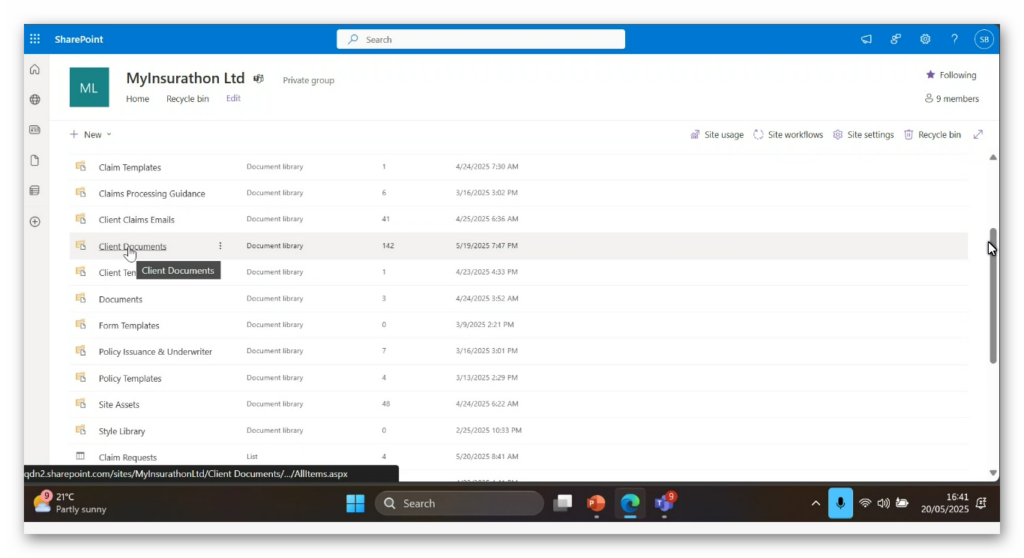Open My sites globe icon in sidebar
This screenshot has width=1024, height=558.
tap(35, 99)
